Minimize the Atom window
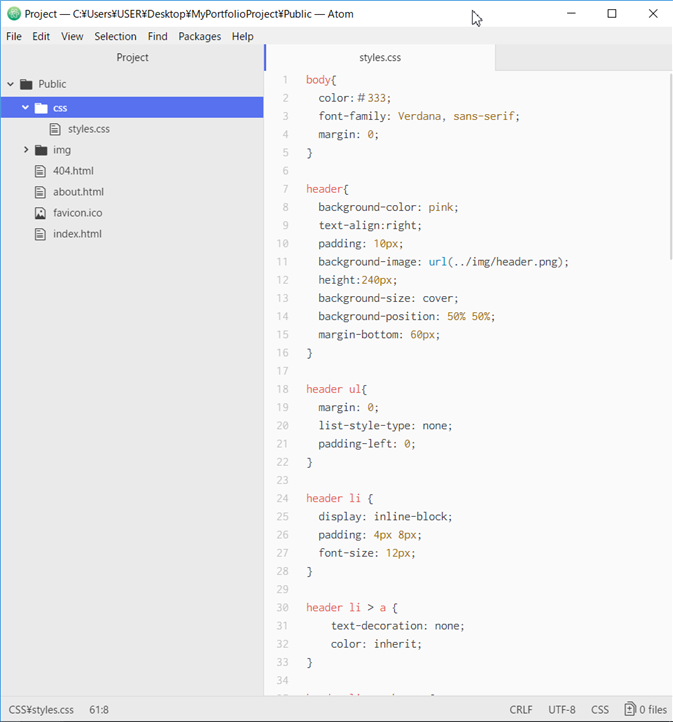This screenshot has height=722, width=673. 571,14
